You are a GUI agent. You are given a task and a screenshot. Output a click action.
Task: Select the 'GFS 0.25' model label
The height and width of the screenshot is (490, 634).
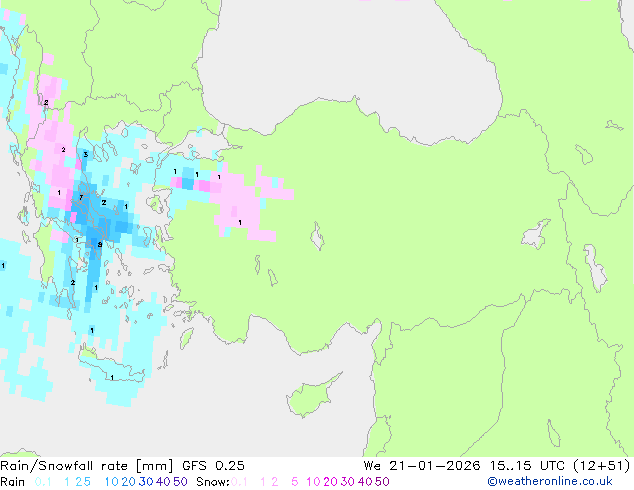coord(213,466)
